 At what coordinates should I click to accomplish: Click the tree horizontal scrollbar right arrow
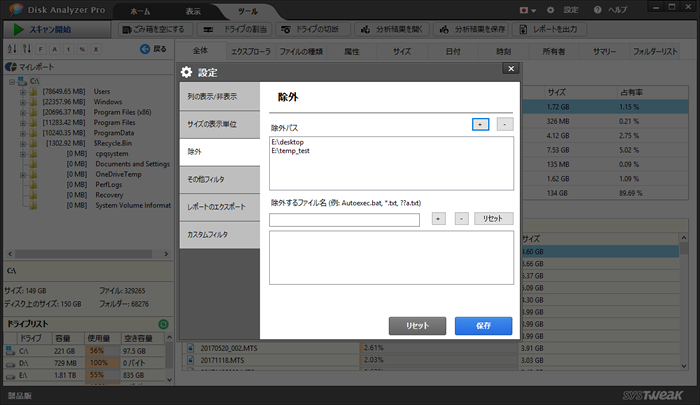166,254
